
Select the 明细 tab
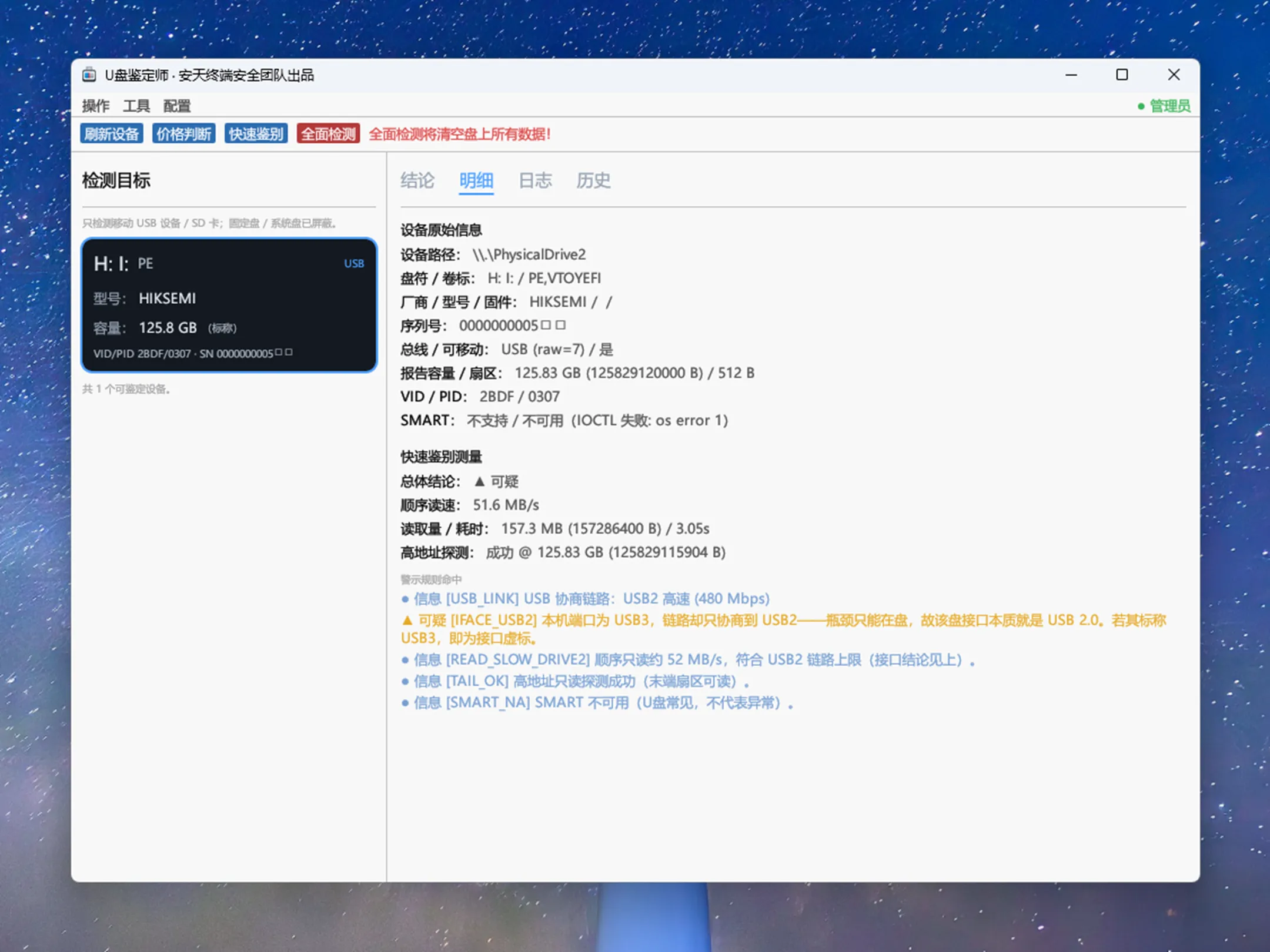coord(476,180)
